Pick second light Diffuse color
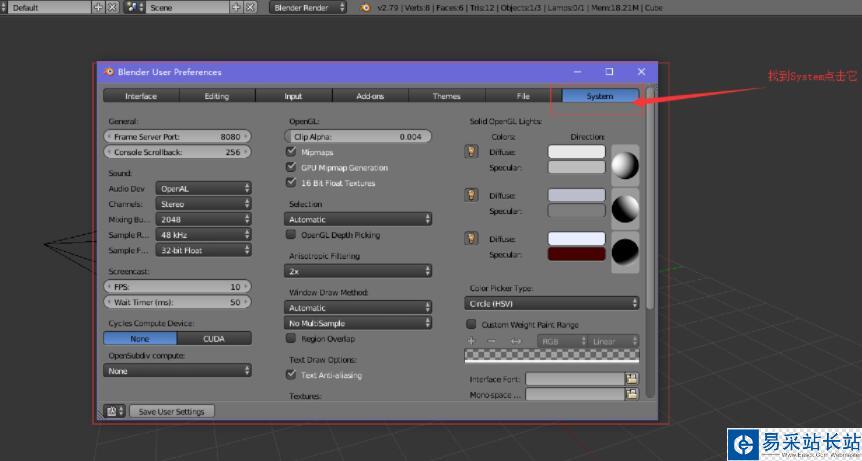 pos(576,195)
